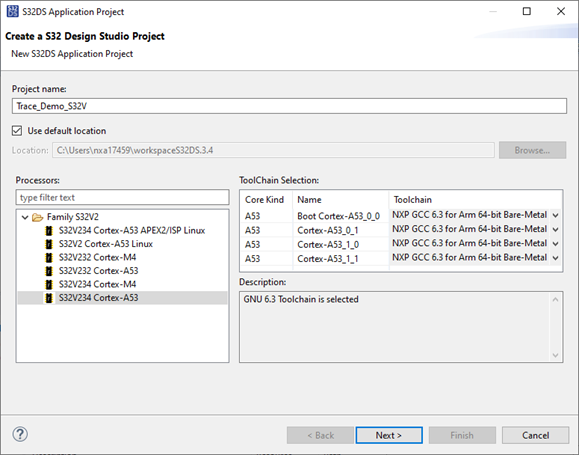Click the Next > button
Image resolution: width=579 pixels, height=455 pixels.
389,435
